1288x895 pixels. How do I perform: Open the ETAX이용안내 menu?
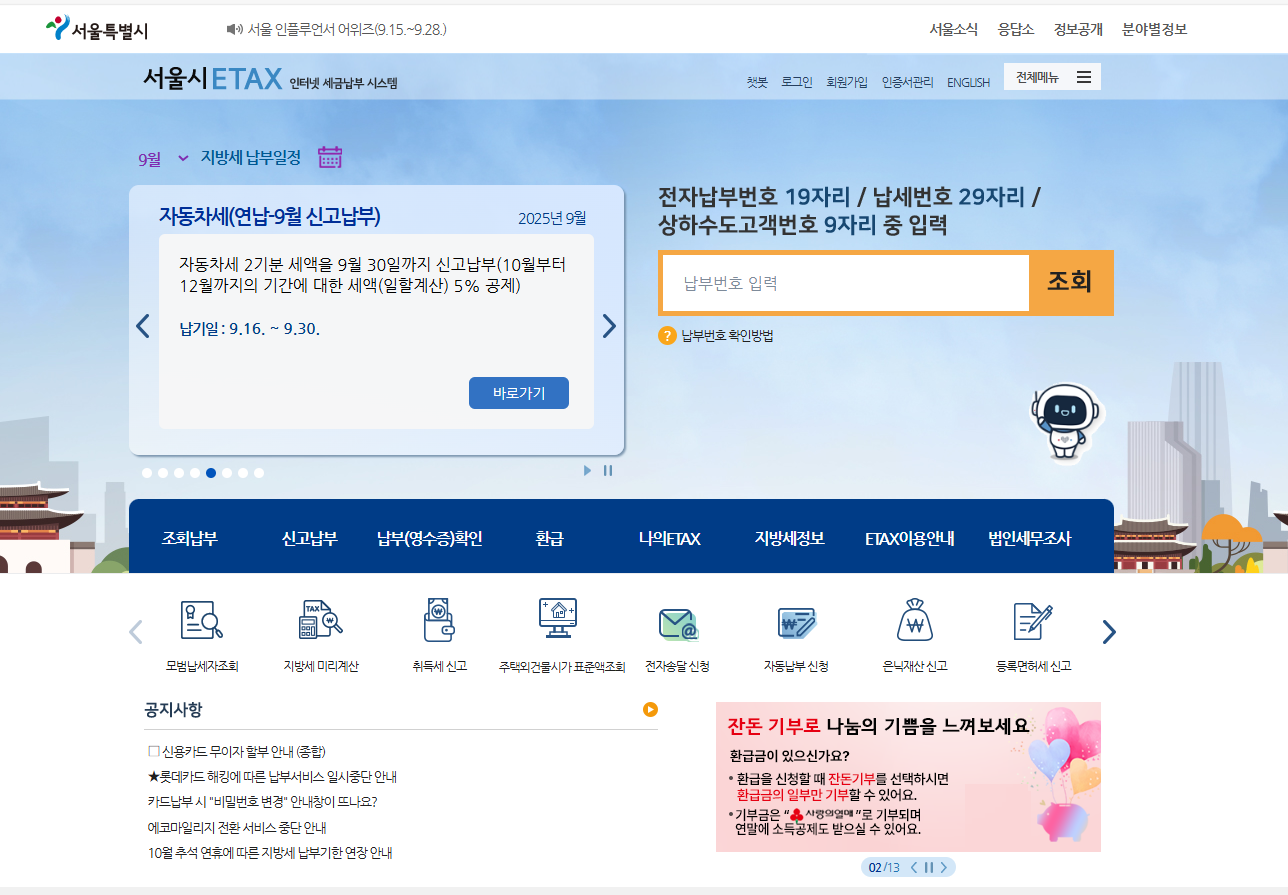click(910, 538)
